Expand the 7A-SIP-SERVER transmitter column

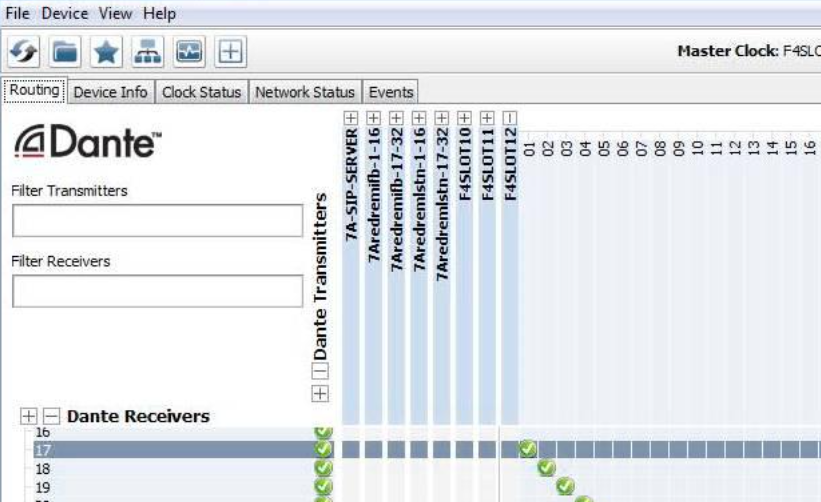[x=351, y=118]
